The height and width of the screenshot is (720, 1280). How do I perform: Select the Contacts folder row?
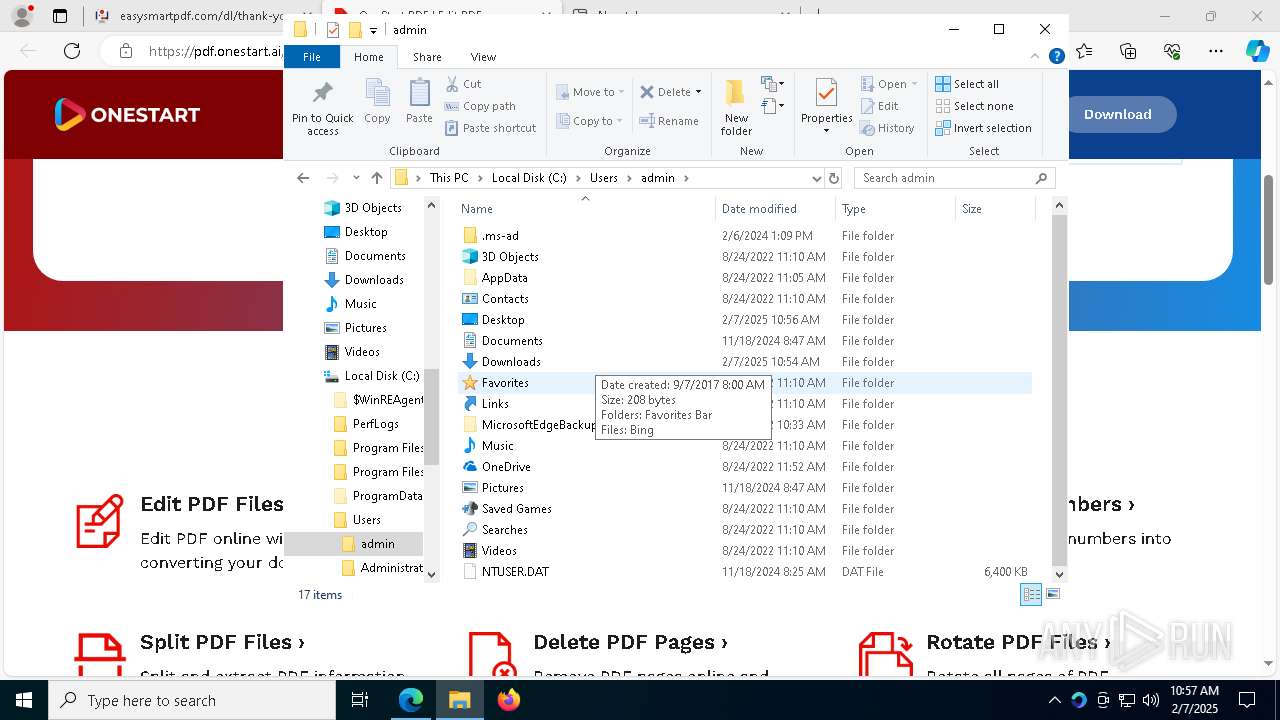(744, 299)
